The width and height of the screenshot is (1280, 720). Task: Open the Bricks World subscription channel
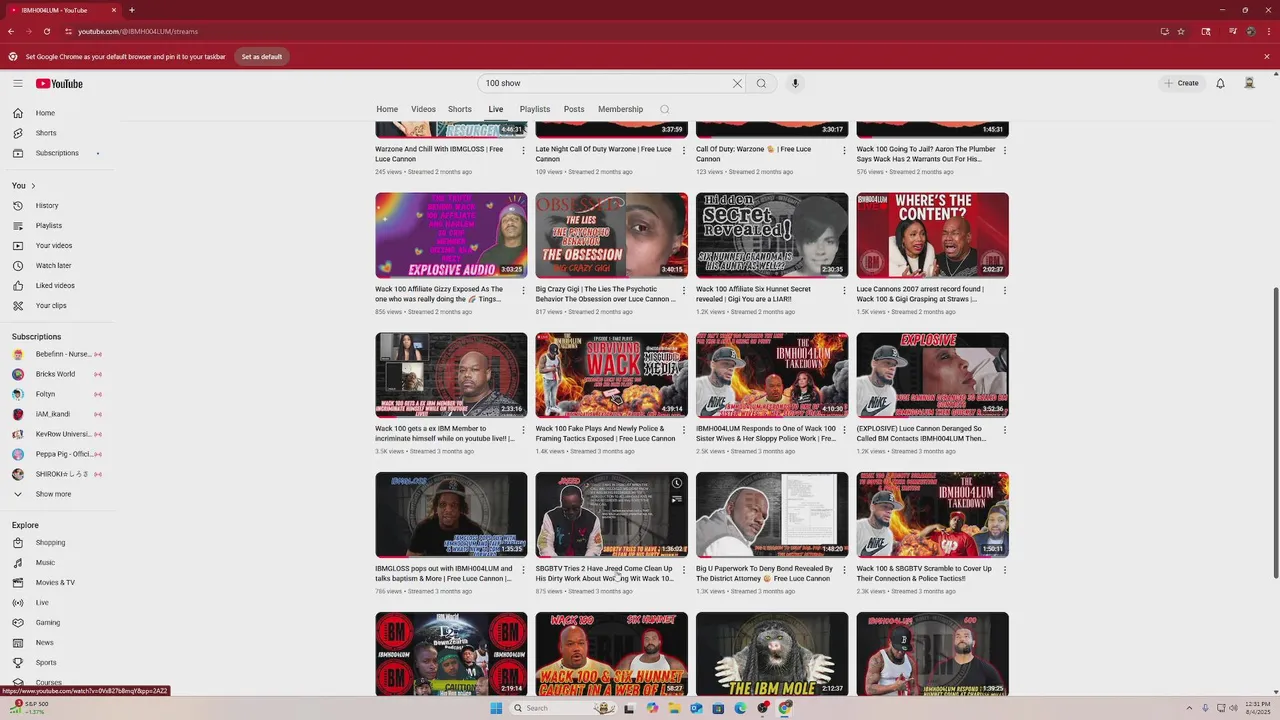(x=58, y=374)
